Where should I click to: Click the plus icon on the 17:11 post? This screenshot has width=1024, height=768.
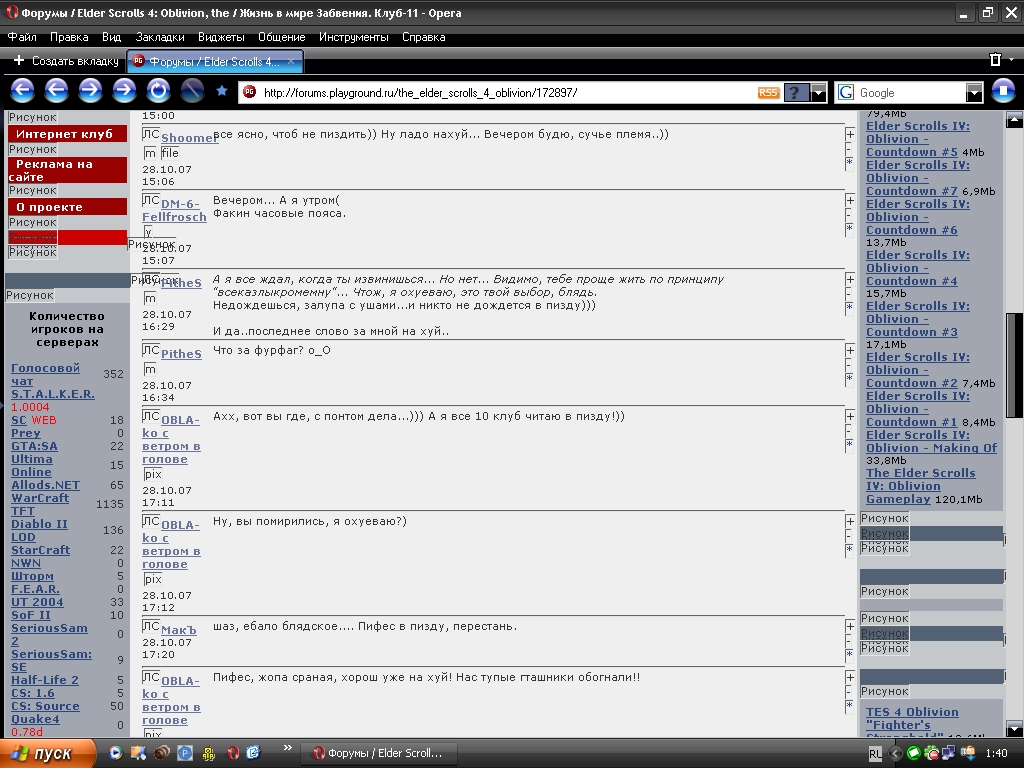tap(850, 417)
